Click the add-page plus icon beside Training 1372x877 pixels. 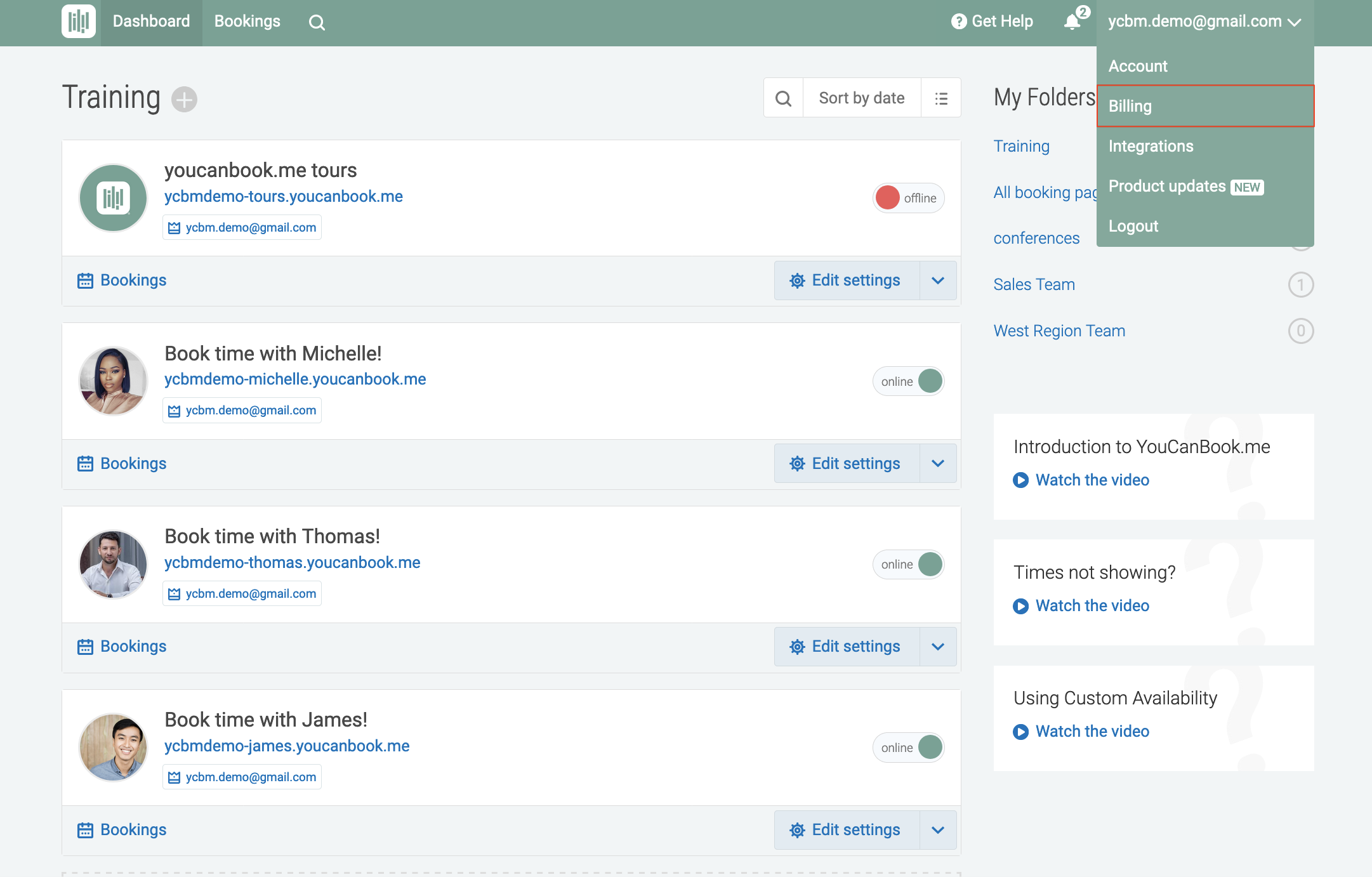coord(184,100)
